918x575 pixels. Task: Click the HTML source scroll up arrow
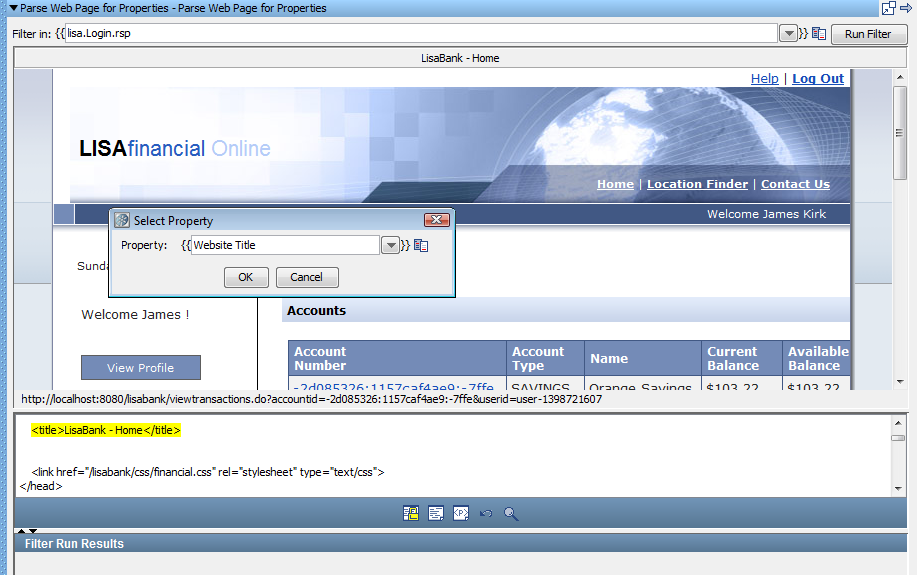[x=898, y=423]
